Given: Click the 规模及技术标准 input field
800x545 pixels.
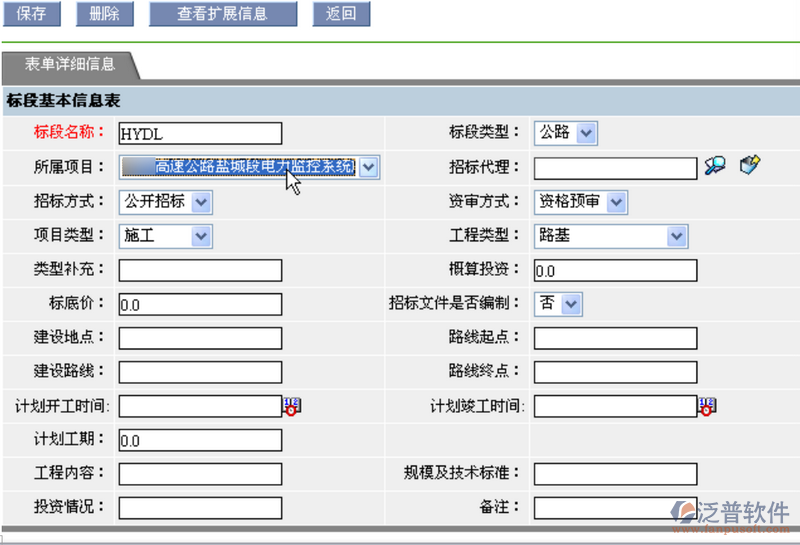Looking at the screenshot, I should (615, 474).
